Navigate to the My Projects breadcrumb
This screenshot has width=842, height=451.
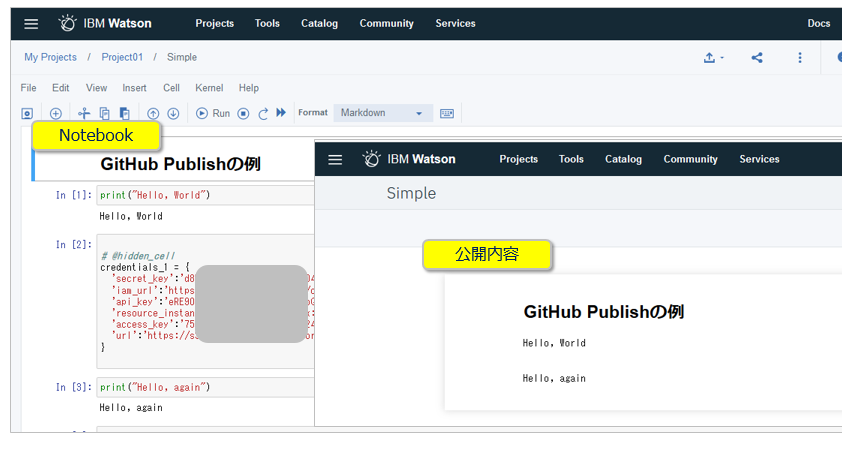click(50, 57)
